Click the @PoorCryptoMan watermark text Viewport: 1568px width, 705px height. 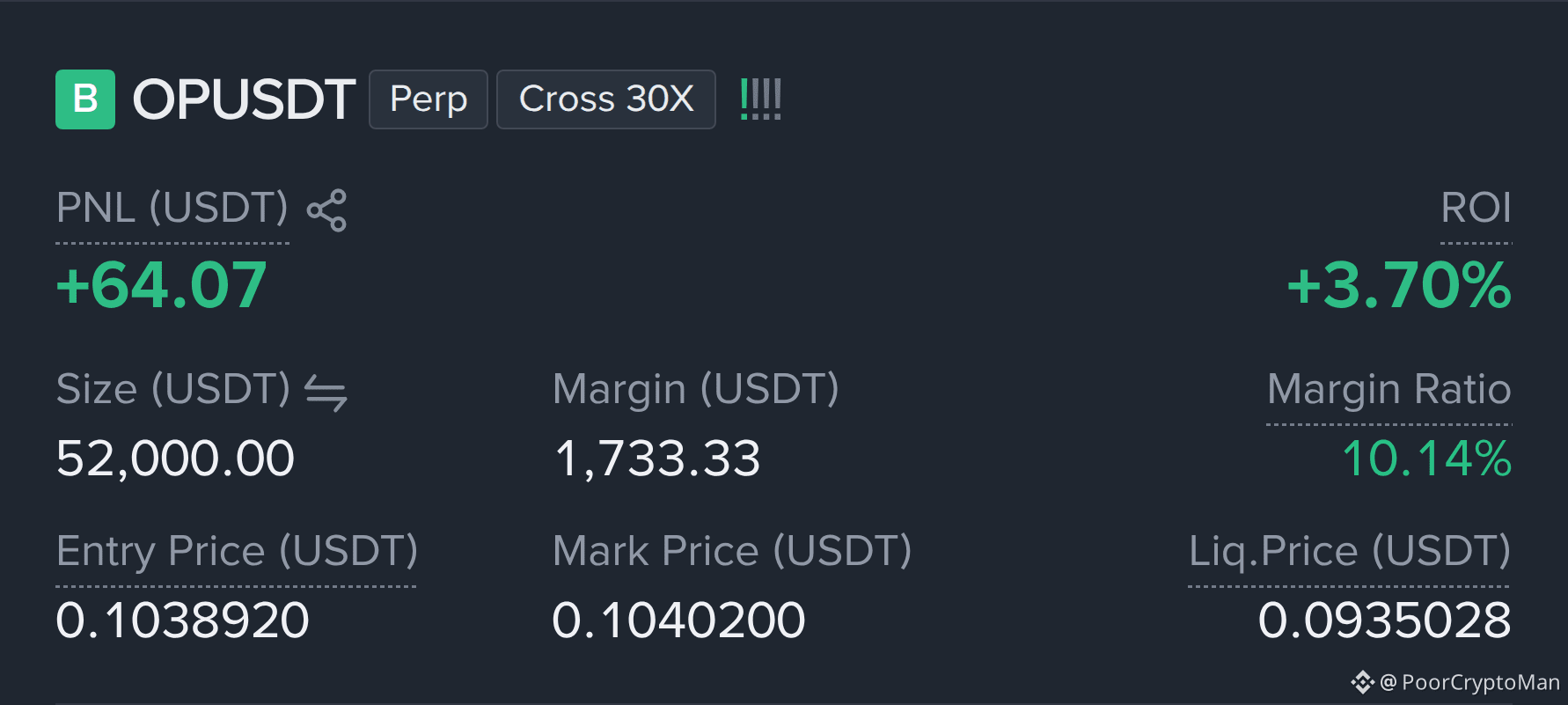pyautogui.click(x=1469, y=682)
